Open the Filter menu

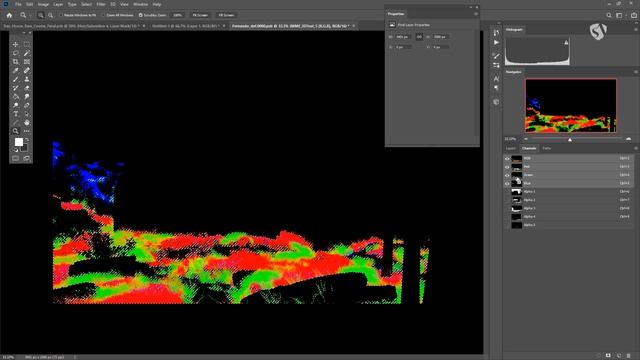(101, 4)
